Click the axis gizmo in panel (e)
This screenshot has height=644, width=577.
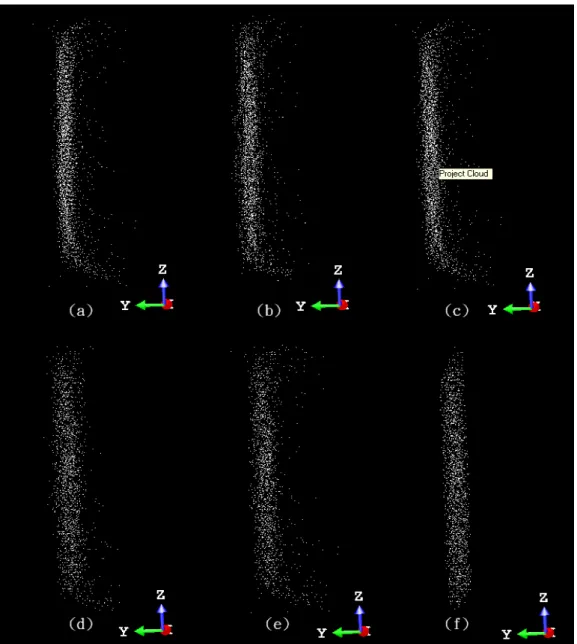pos(344,615)
